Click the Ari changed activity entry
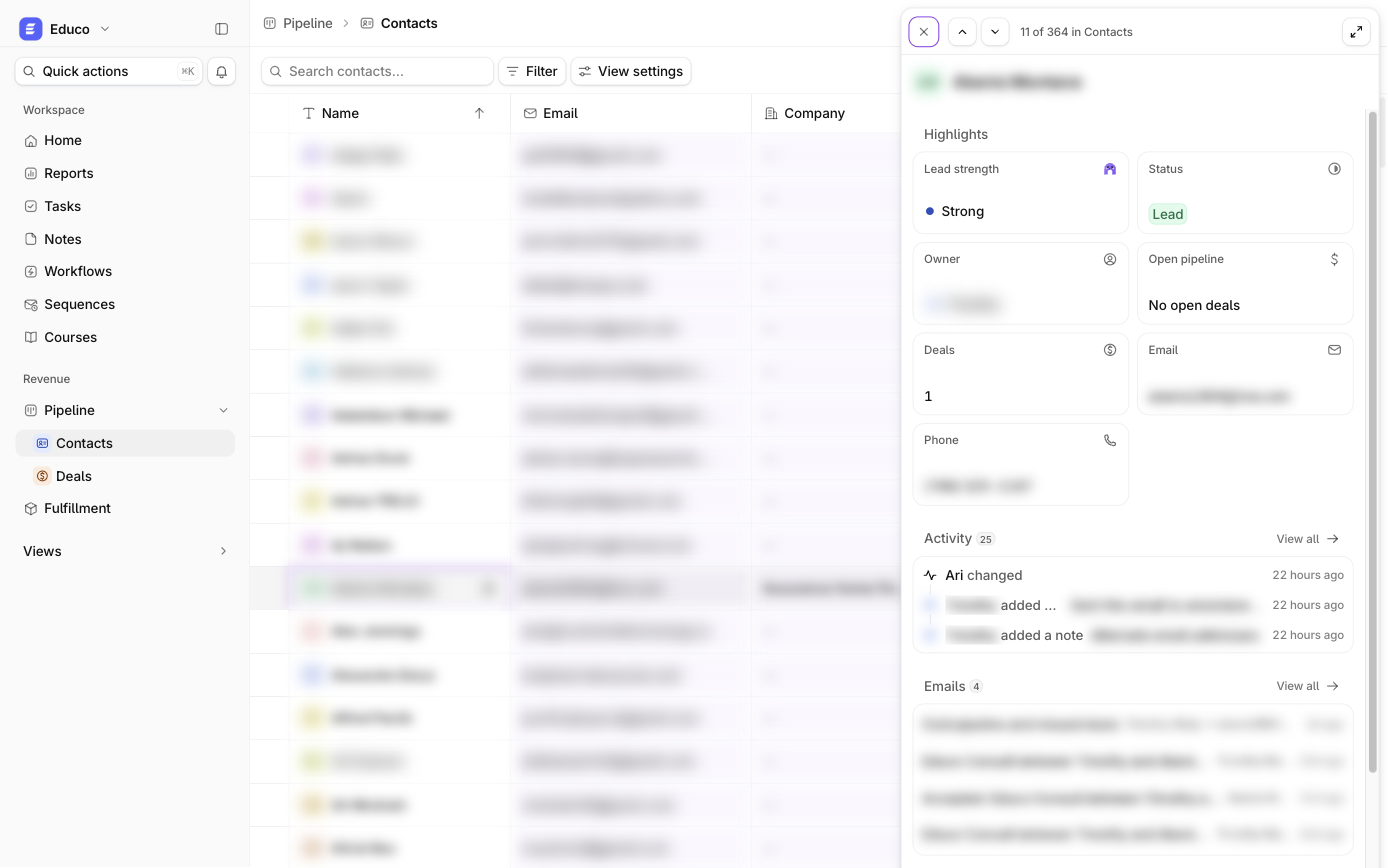The height and width of the screenshot is (868, 1388). [1133, 575]
